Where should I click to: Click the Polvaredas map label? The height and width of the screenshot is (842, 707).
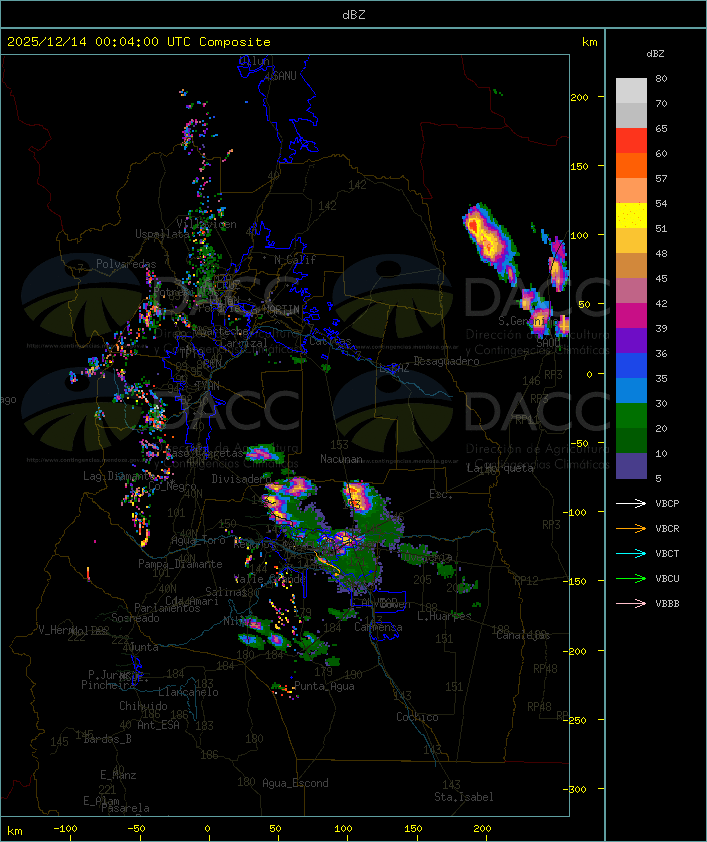point(126,264)
